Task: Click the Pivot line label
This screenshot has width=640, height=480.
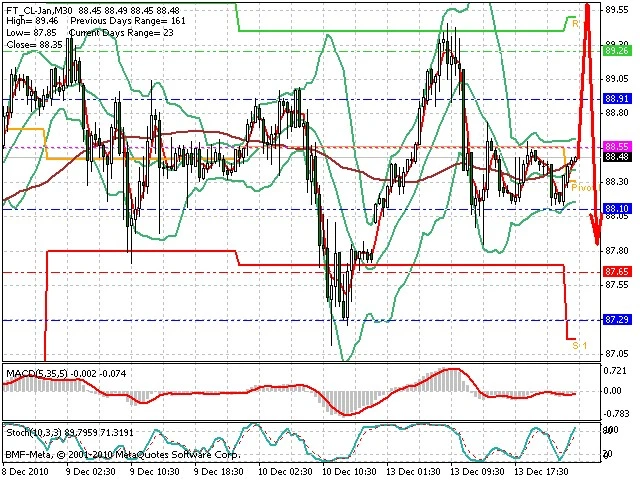Action: (582, 187)
